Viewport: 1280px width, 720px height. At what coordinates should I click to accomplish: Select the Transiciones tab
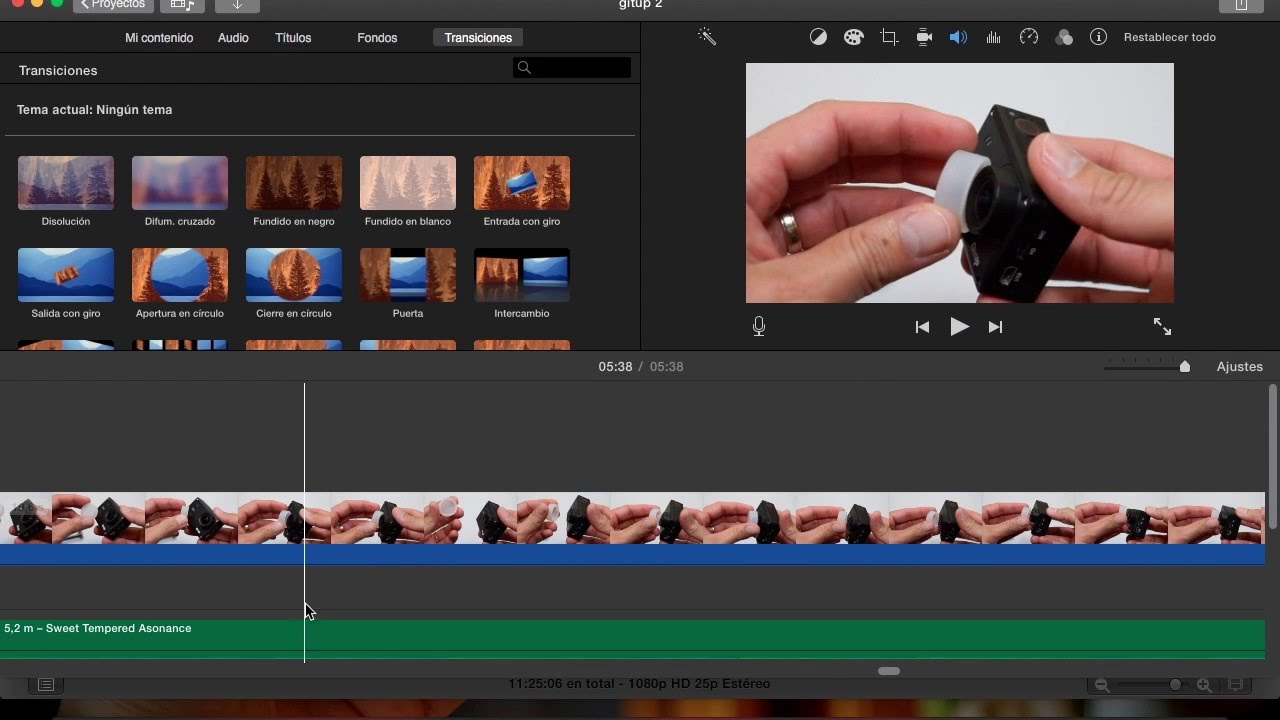(478, 38)
